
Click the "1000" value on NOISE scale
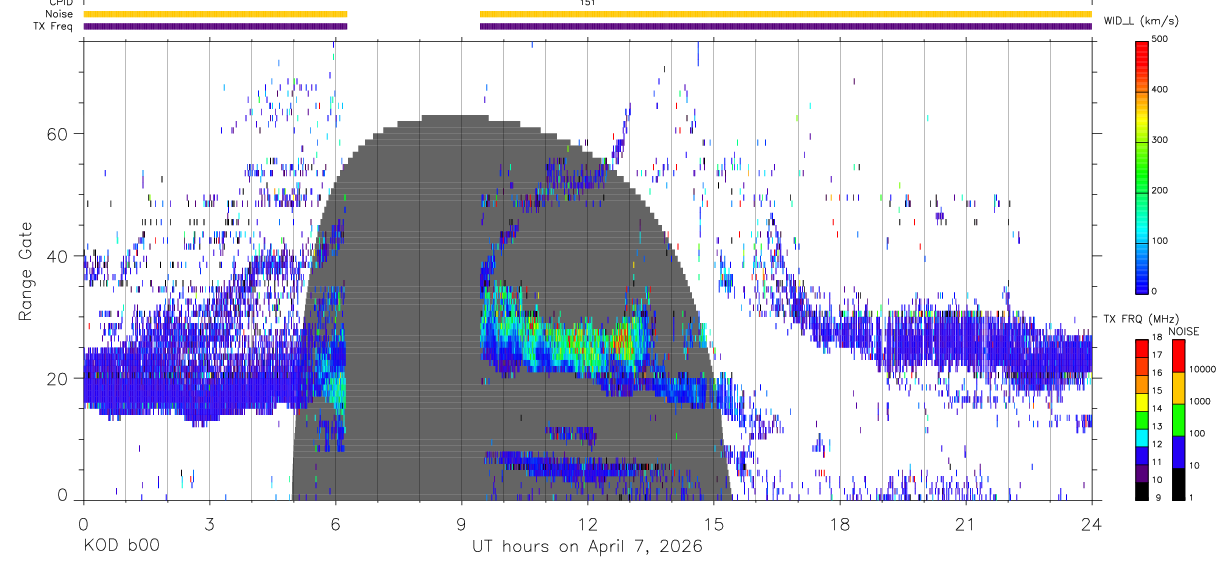coord(1200,401)
